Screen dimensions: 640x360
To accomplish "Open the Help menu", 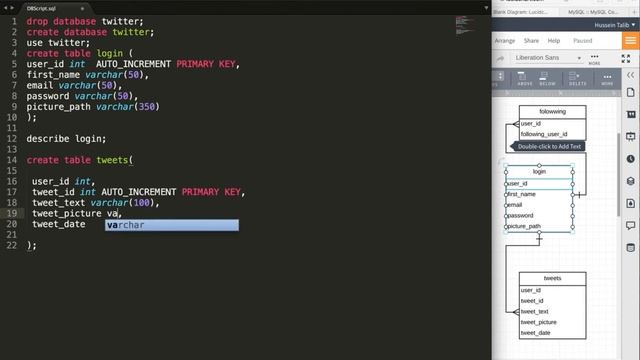I will (x=553, y=41).
